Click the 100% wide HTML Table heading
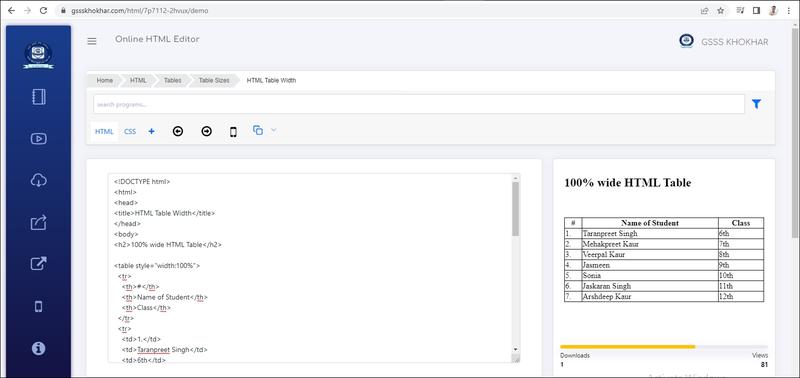This screenshot has width=800, height=378. 628,183
